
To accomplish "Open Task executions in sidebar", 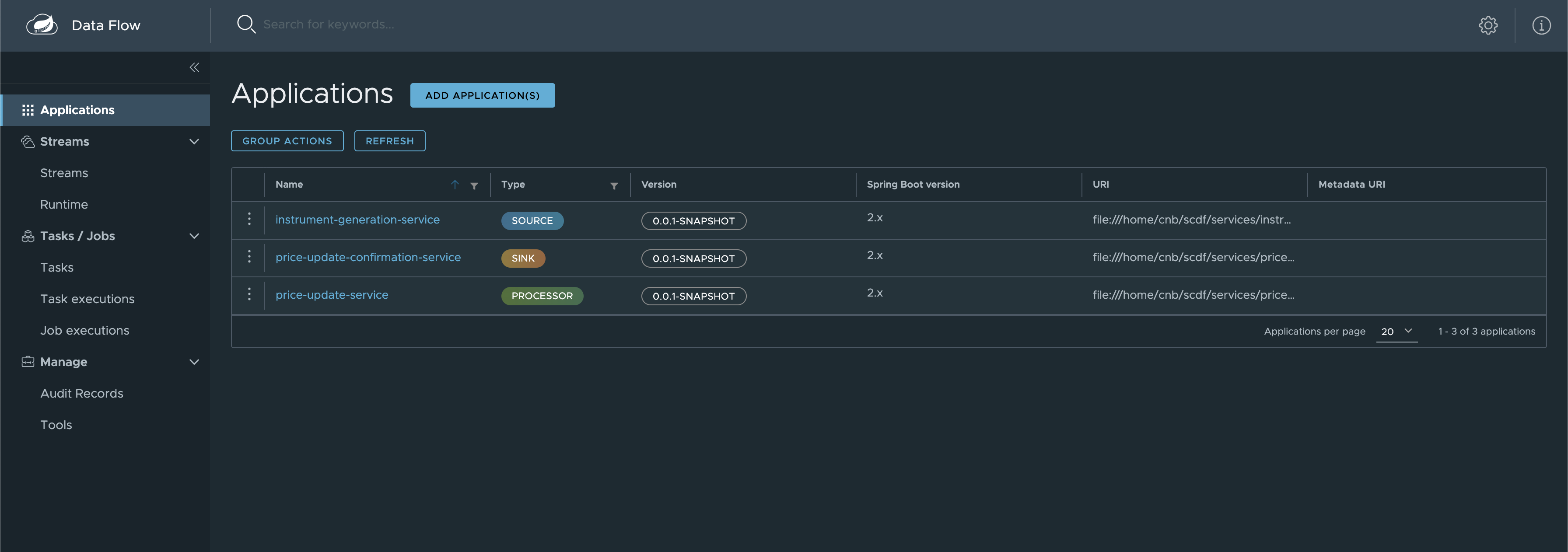I will [x=87, y=300].
